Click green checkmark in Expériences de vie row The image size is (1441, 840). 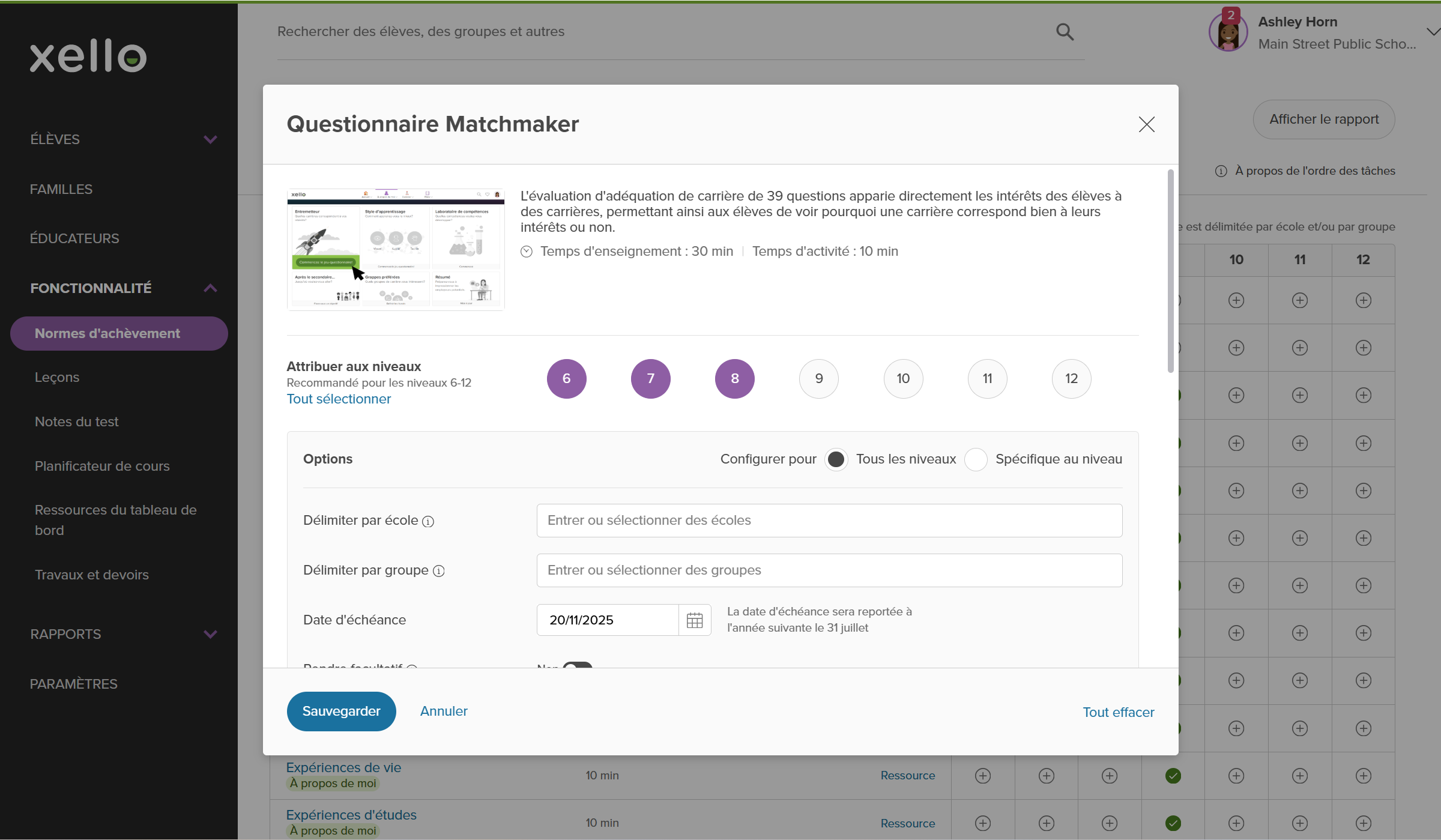pyautogui.click(x=1173, y=776)
